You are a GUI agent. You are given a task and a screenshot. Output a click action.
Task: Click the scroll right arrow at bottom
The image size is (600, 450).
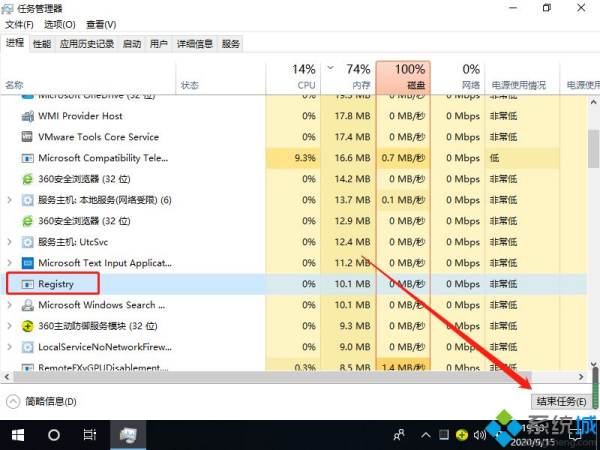point(581,377)
